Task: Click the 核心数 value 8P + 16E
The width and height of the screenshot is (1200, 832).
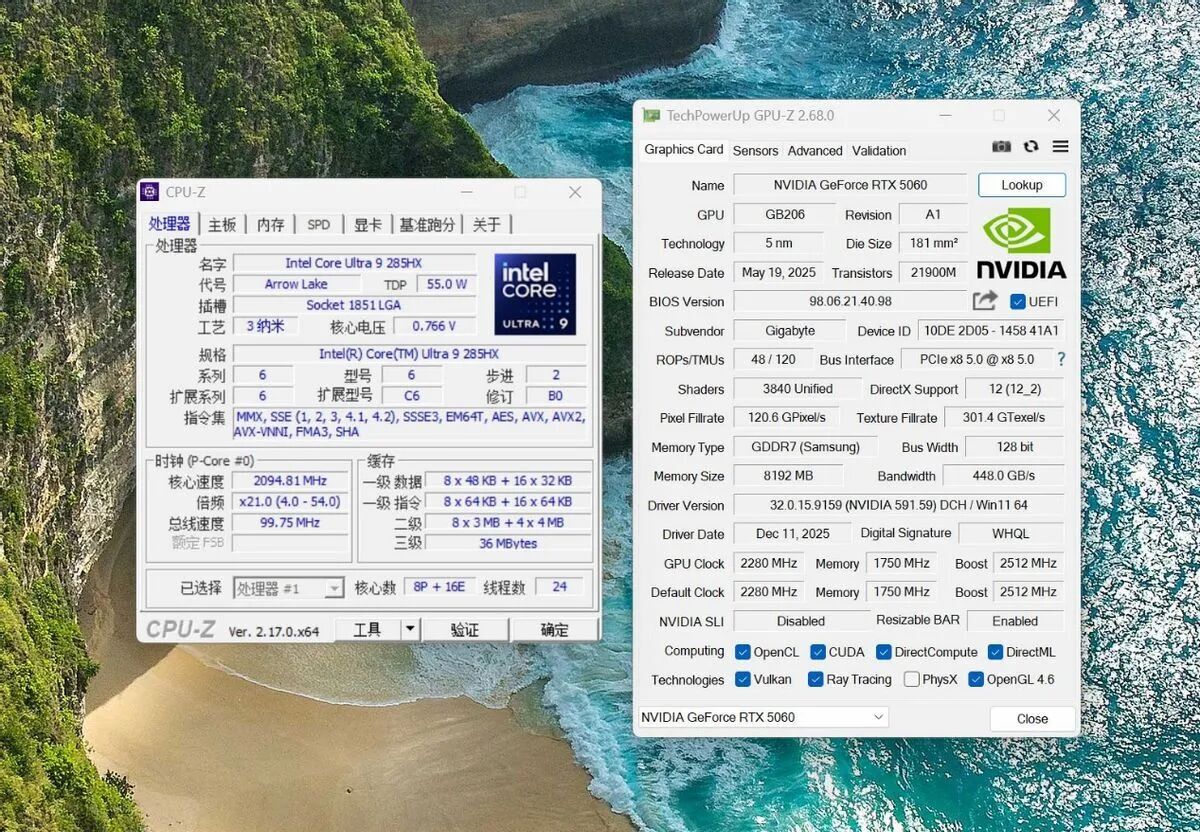Action: 440,587
